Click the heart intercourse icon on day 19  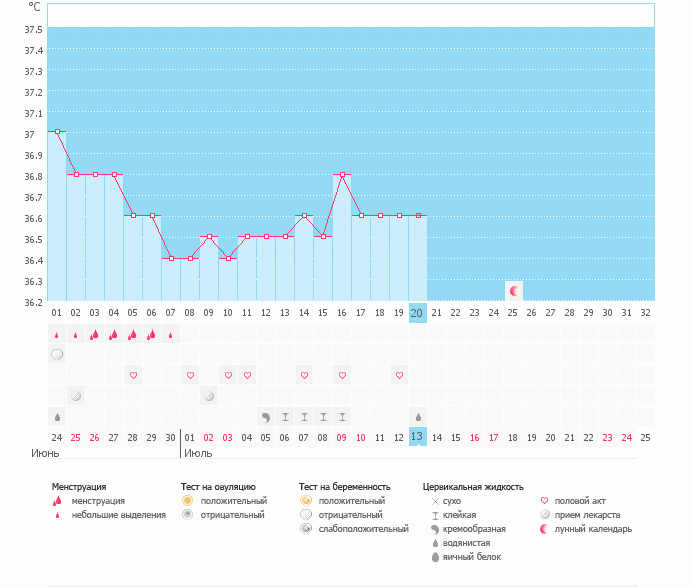pyautogui.click(x=399, y=375)
